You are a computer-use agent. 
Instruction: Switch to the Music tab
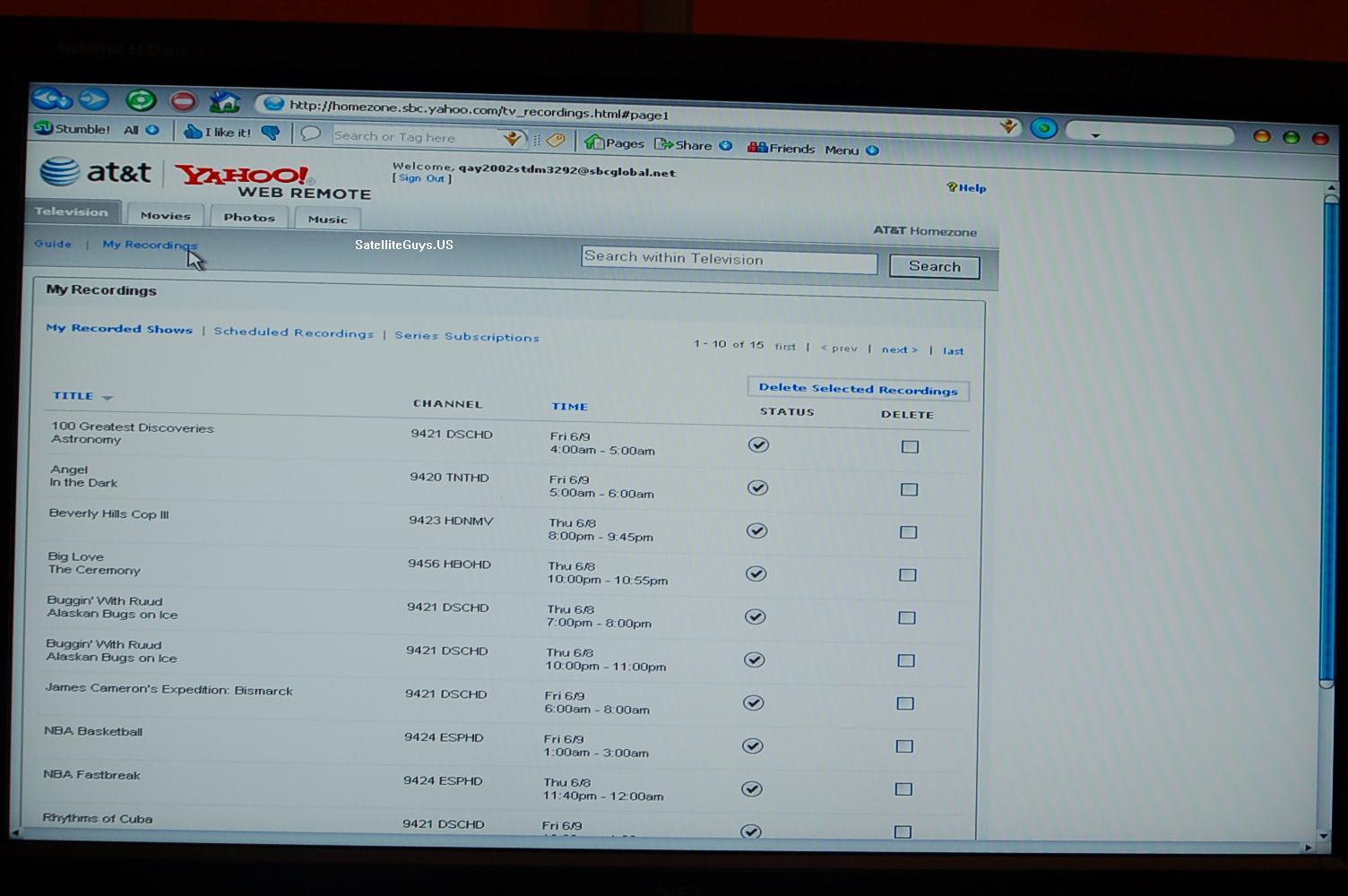tap(327, 219)
